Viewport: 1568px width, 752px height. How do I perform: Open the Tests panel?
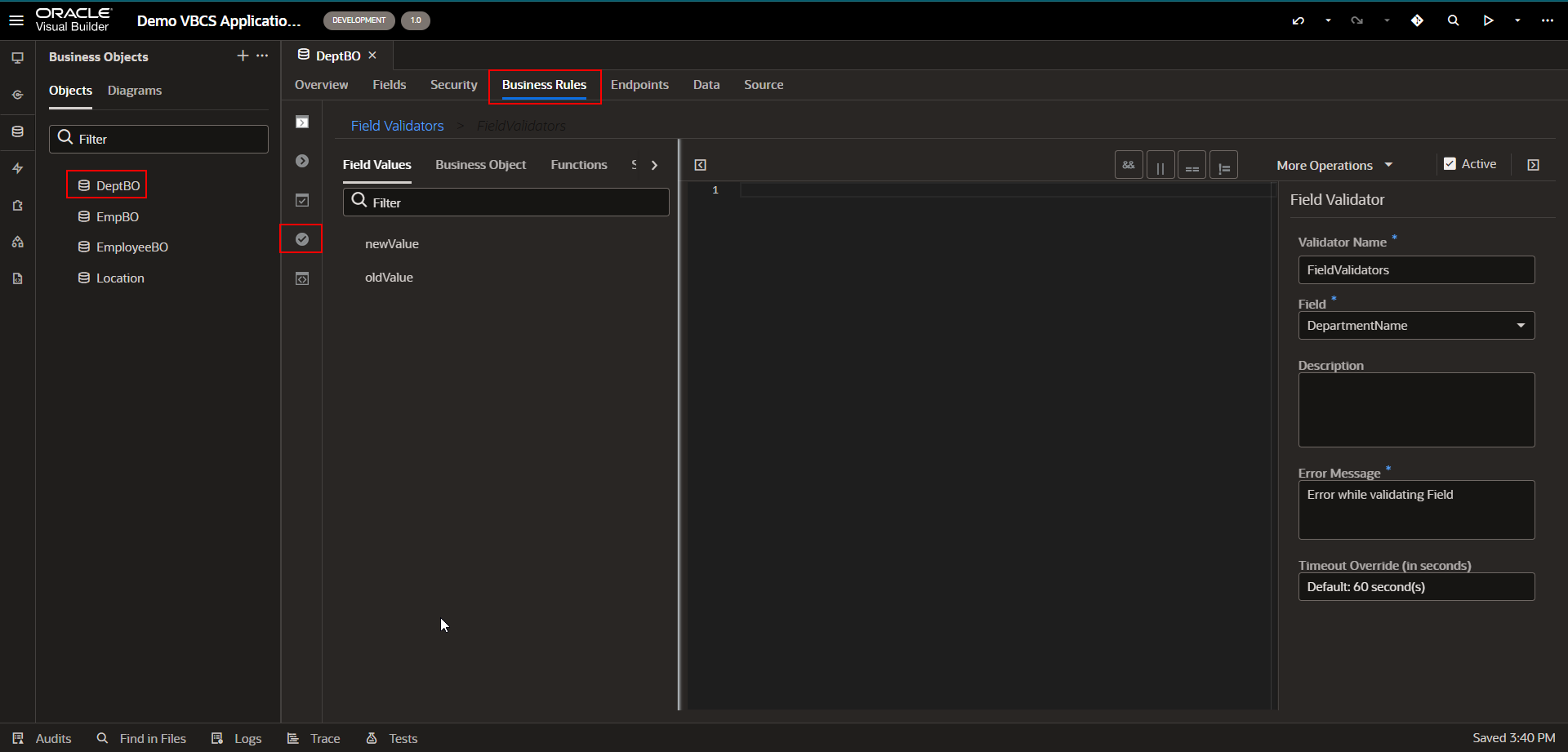pos(392,738)
